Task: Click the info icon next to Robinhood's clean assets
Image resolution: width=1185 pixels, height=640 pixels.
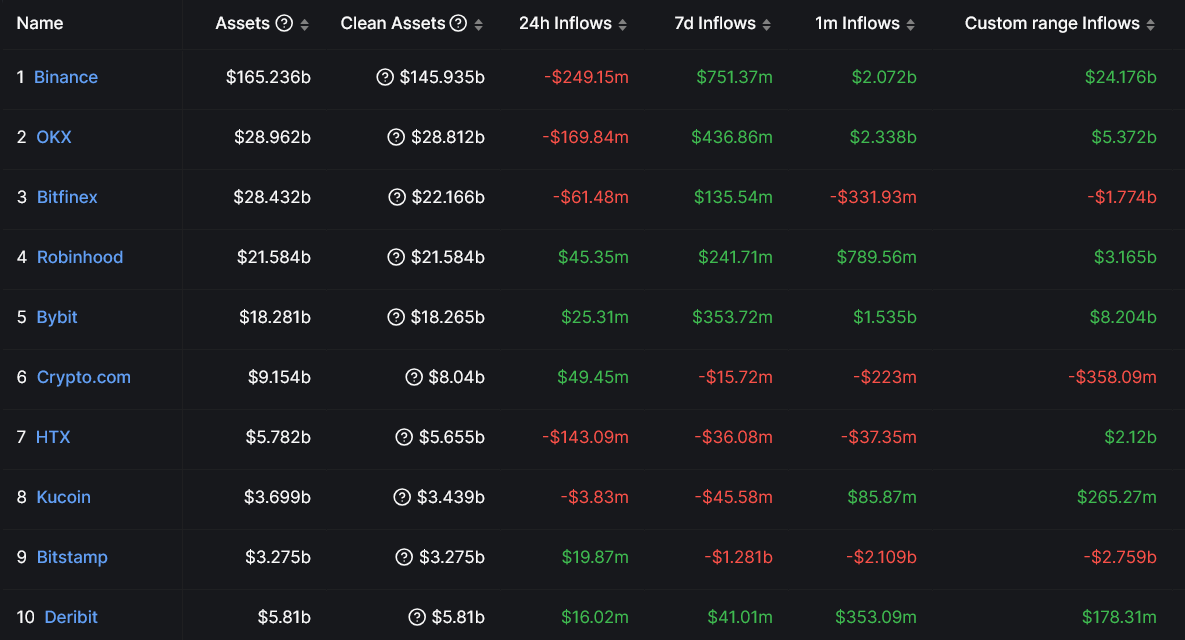Action: (396, 257)
